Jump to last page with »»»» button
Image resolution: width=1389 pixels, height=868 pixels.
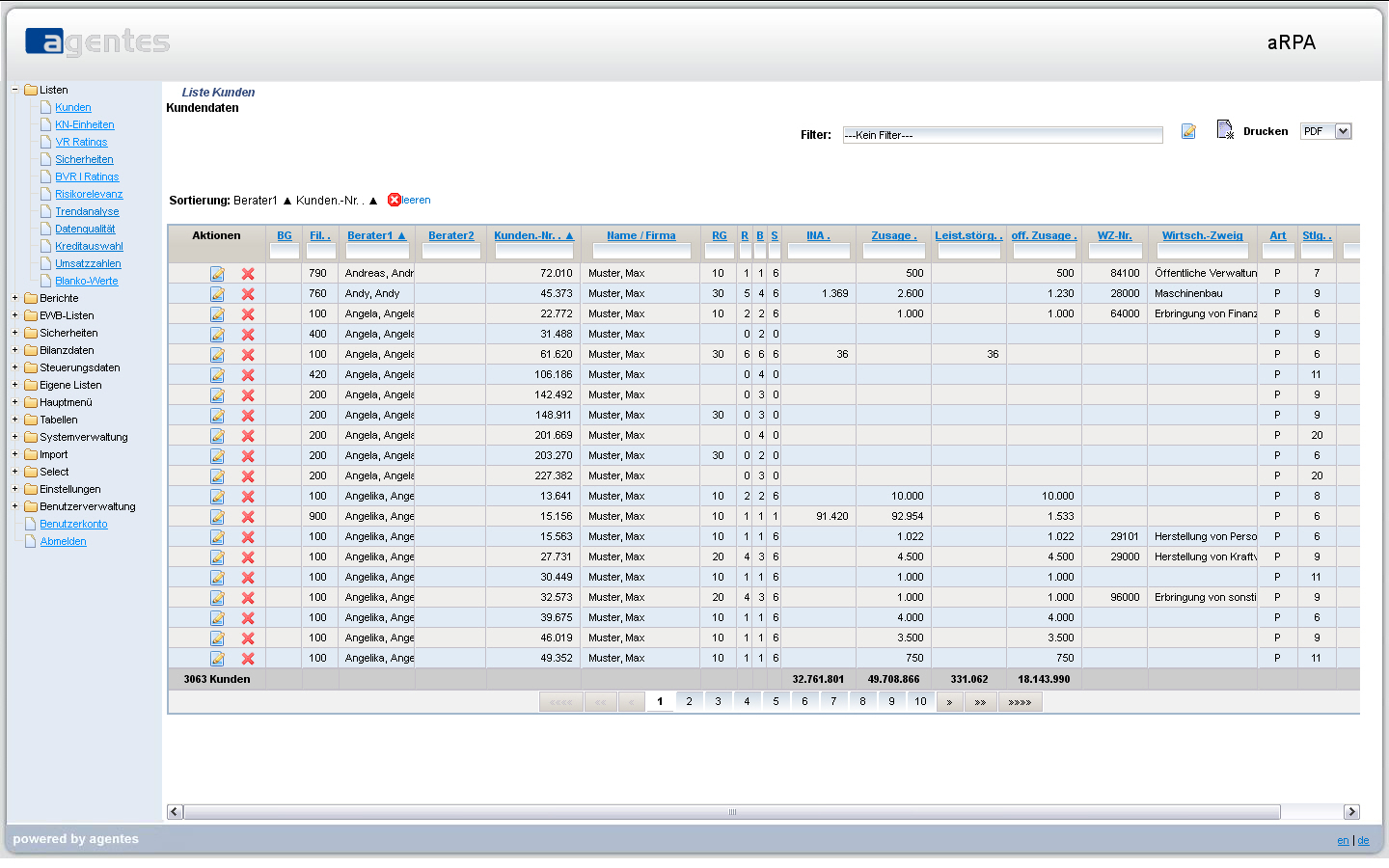click(x=1020, y=702)
